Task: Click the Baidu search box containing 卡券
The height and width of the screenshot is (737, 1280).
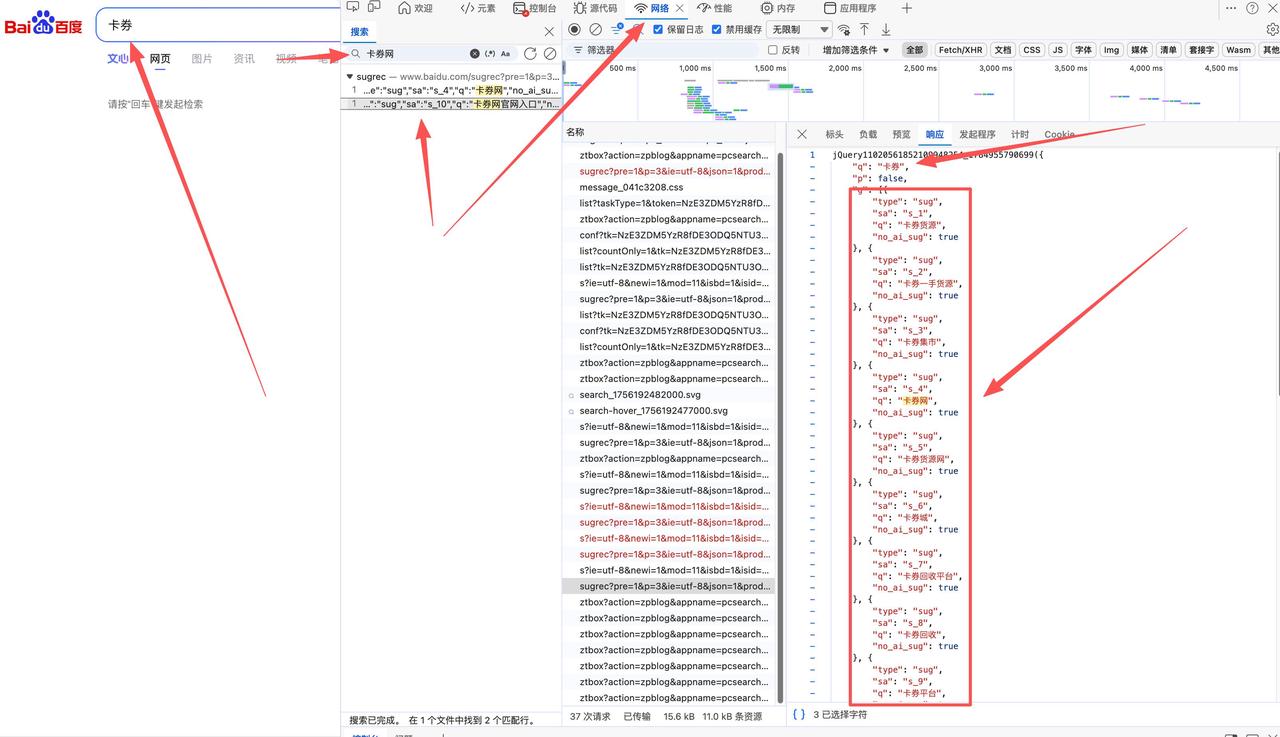Action: (x=218, y=25)
